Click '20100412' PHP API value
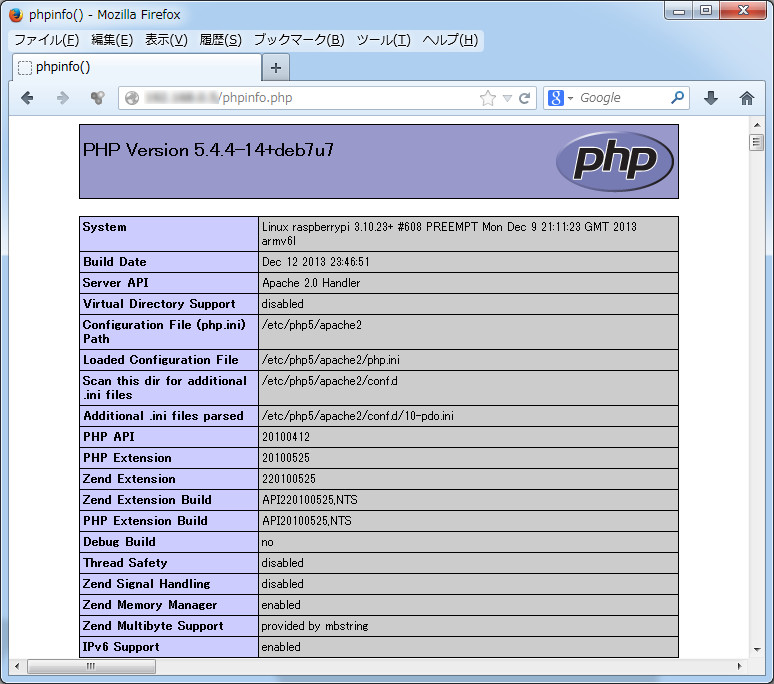Viewport: 774px width, 684px height. [x=286, y=437]
